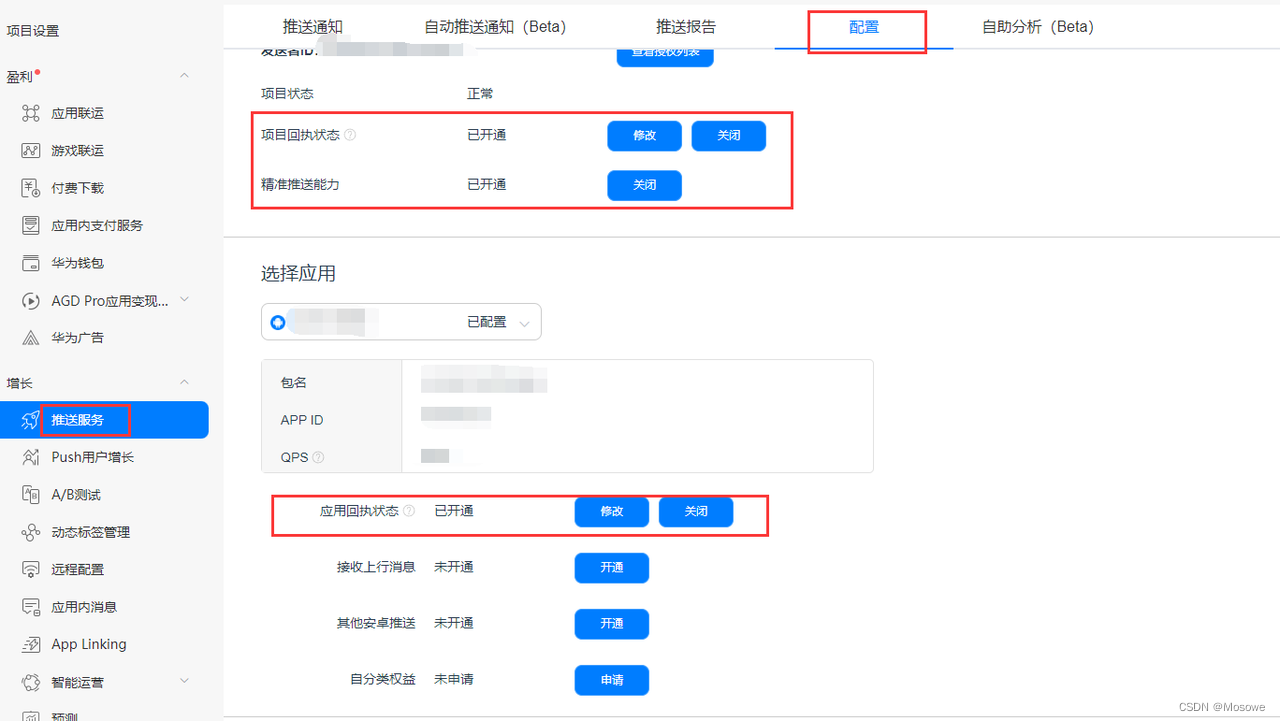Click the AGD Pro play icon
Image resolution: width=1280 pixels, height=721 pixels.
coord(31,301)
